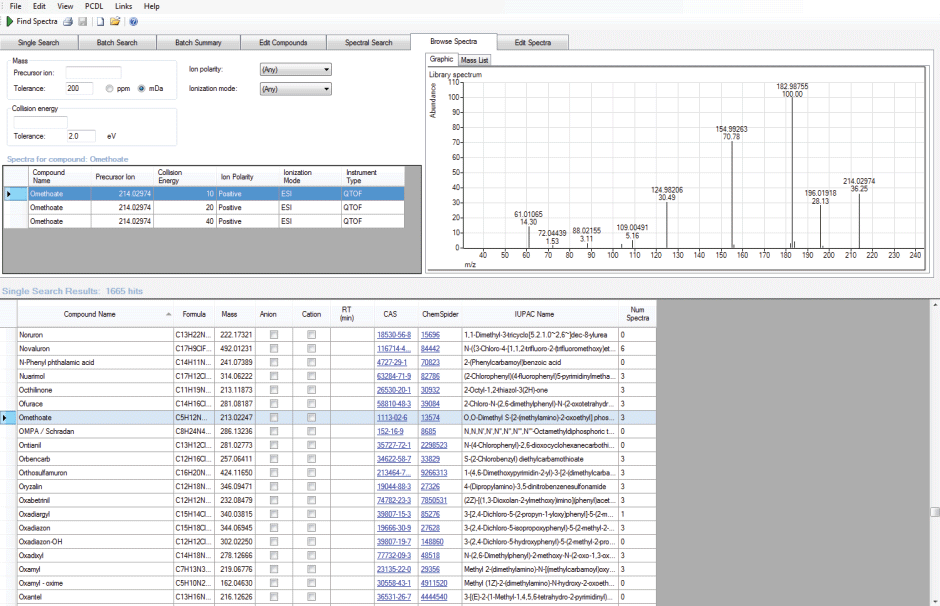Switch to the Mass List tab
Image resolution: width=940 pixels, height=606 pixels.
(x=474, y=61)
